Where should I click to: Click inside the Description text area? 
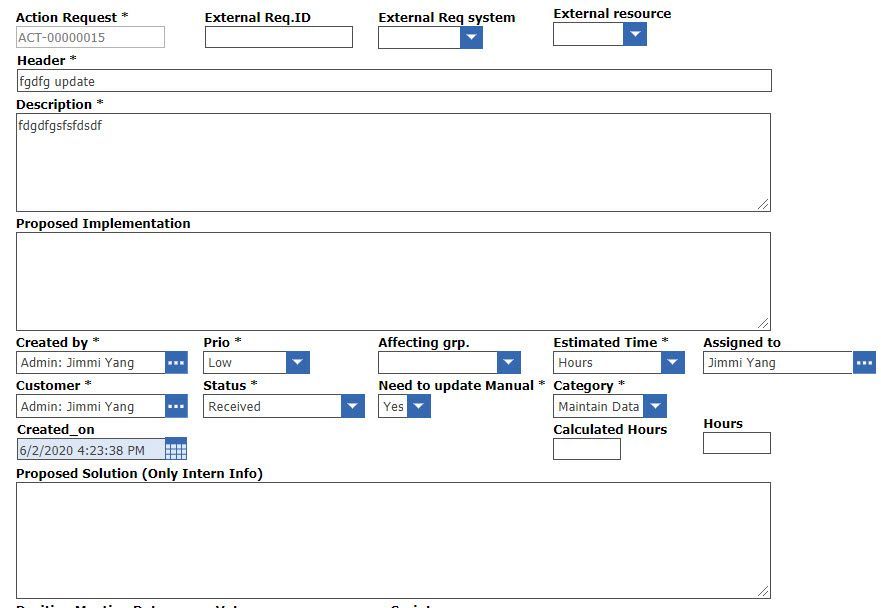pos(393,162)
